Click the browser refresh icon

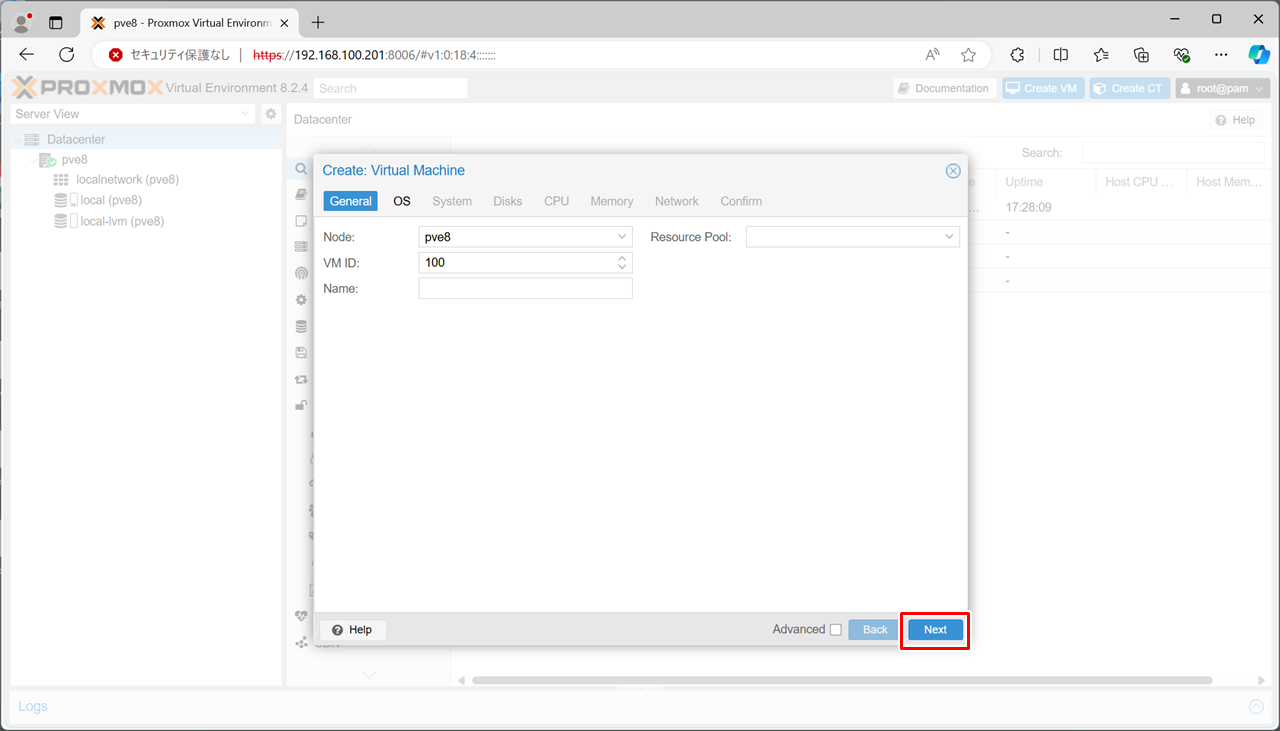[67, 55]
